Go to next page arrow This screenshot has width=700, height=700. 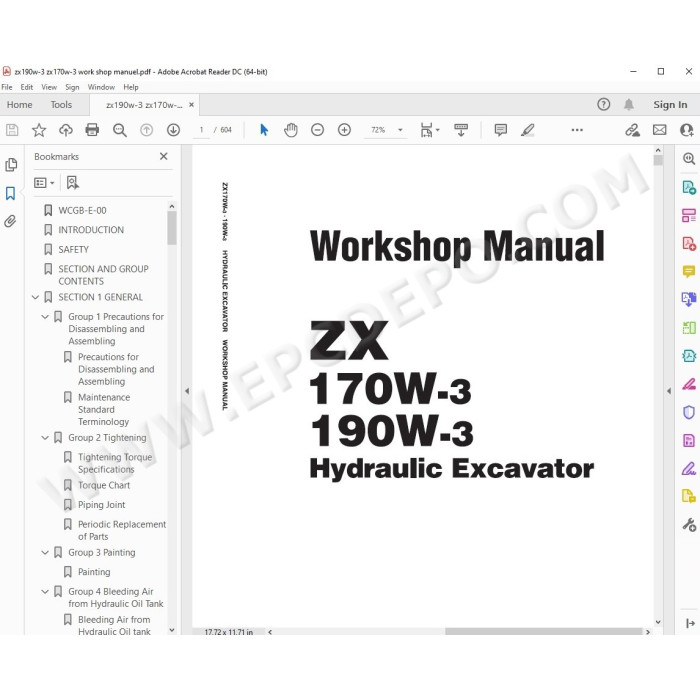coord(173,130)
